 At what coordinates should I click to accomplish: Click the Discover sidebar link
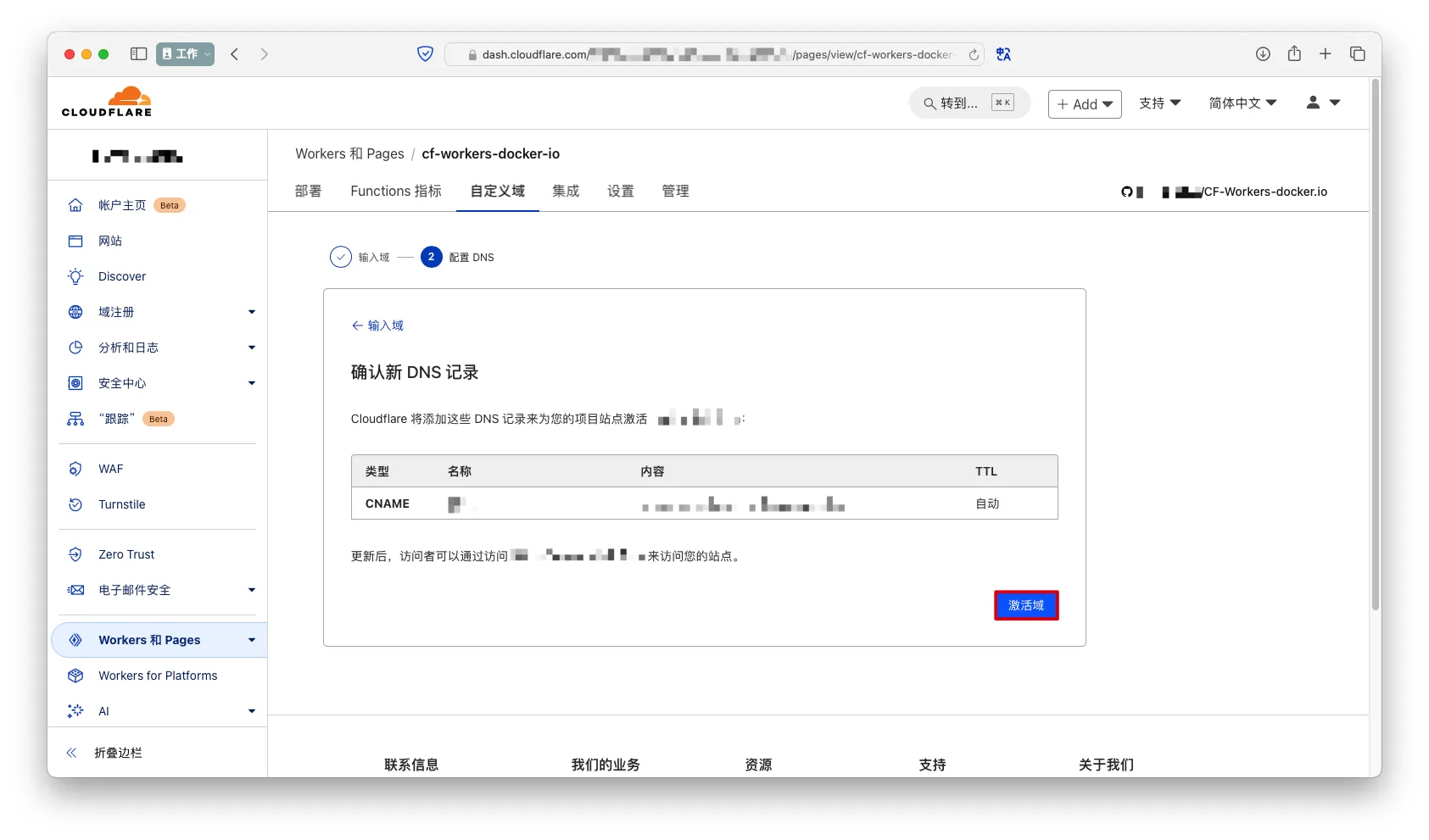(122, 276)
